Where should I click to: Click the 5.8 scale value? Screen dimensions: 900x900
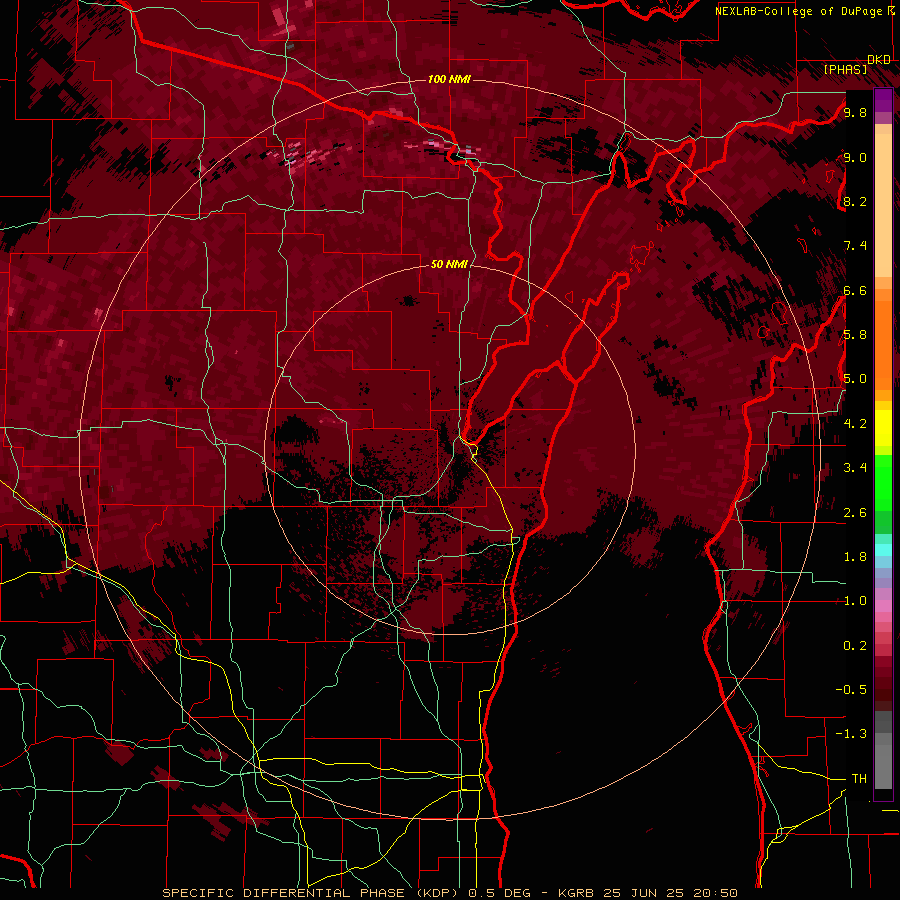point(855,335)
